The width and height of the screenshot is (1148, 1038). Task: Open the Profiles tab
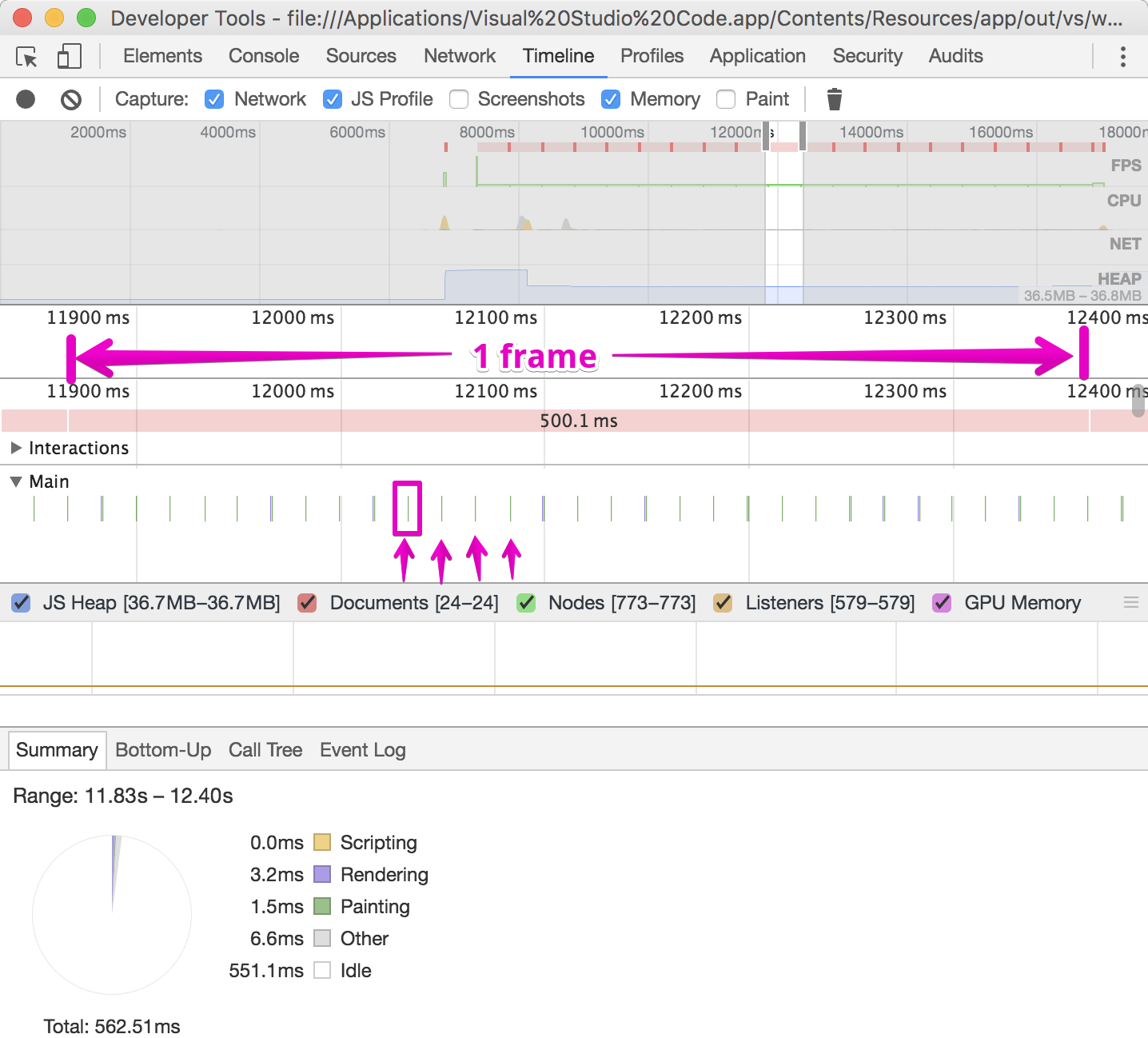(652, 56)
